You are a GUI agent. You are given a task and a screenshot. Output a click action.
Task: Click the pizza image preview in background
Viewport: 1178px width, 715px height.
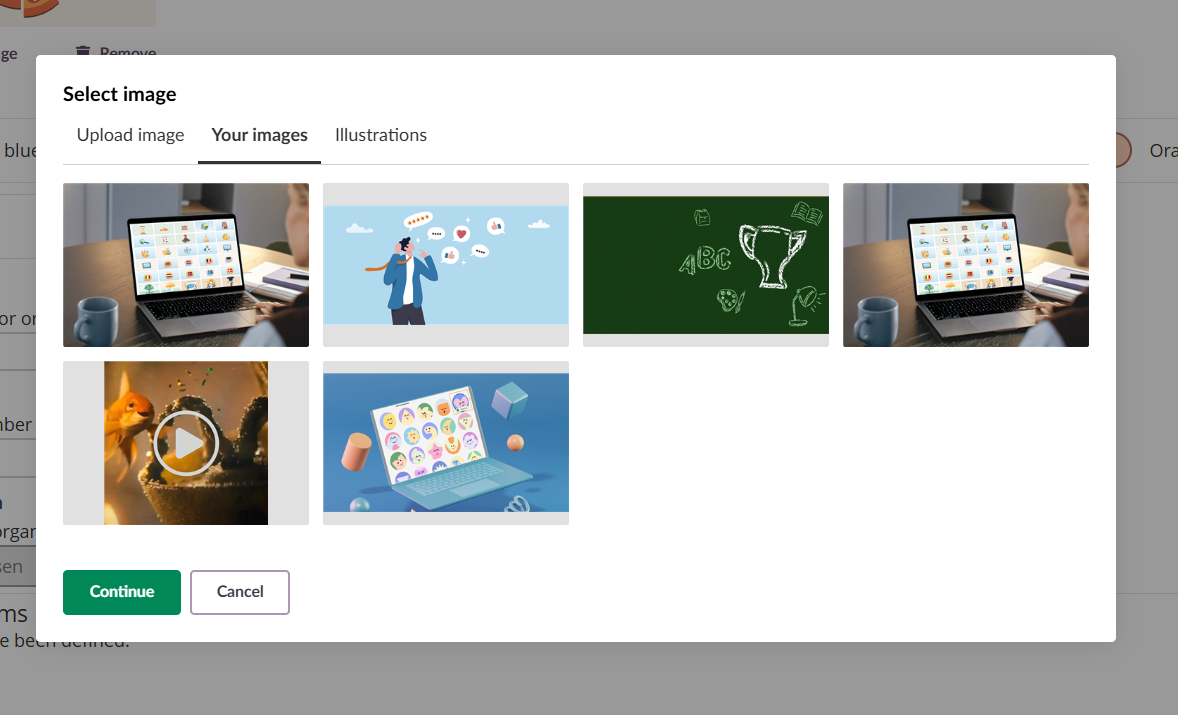pos(78,12)
